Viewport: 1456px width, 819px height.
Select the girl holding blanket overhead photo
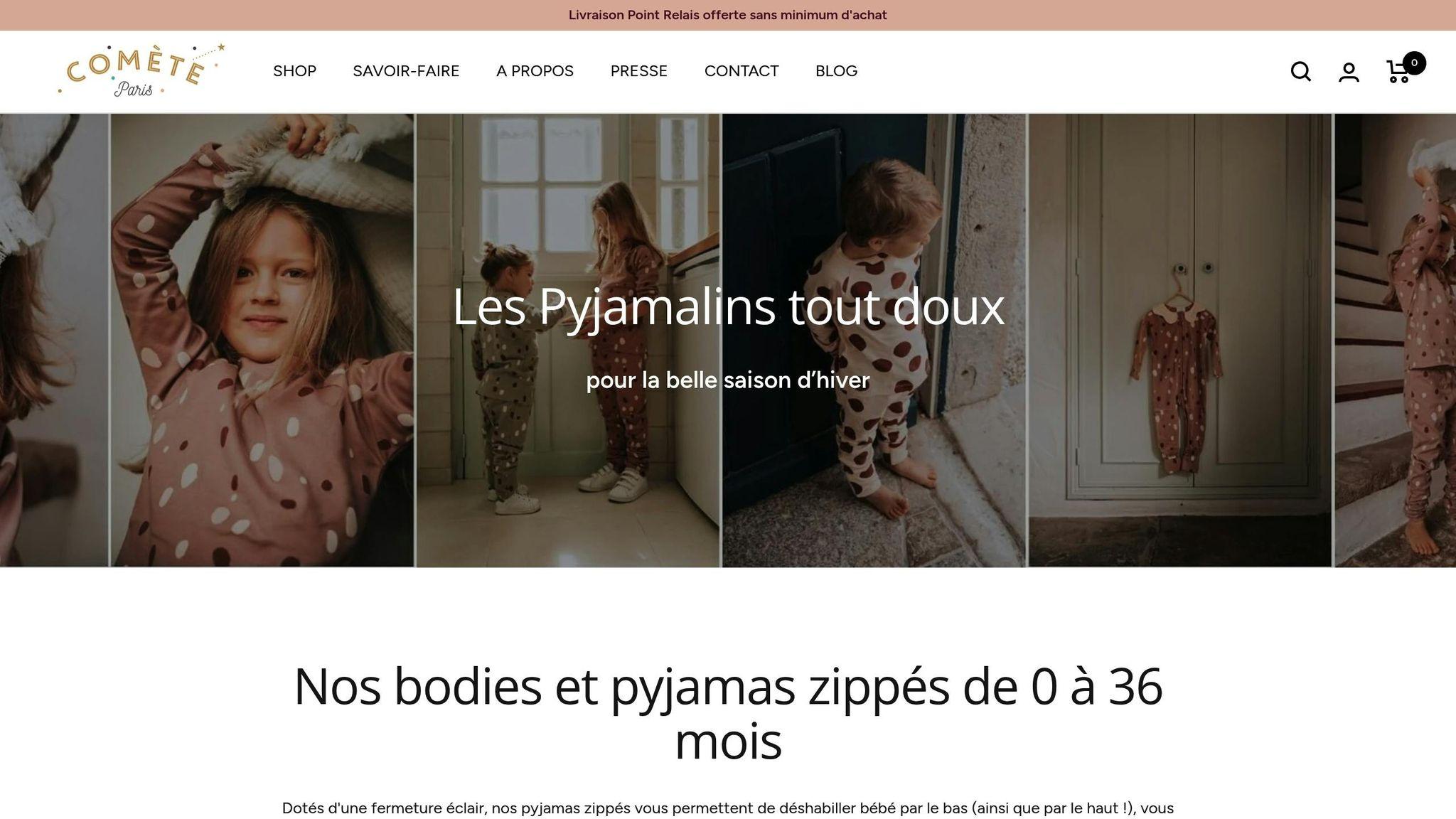tap(262, 340)
